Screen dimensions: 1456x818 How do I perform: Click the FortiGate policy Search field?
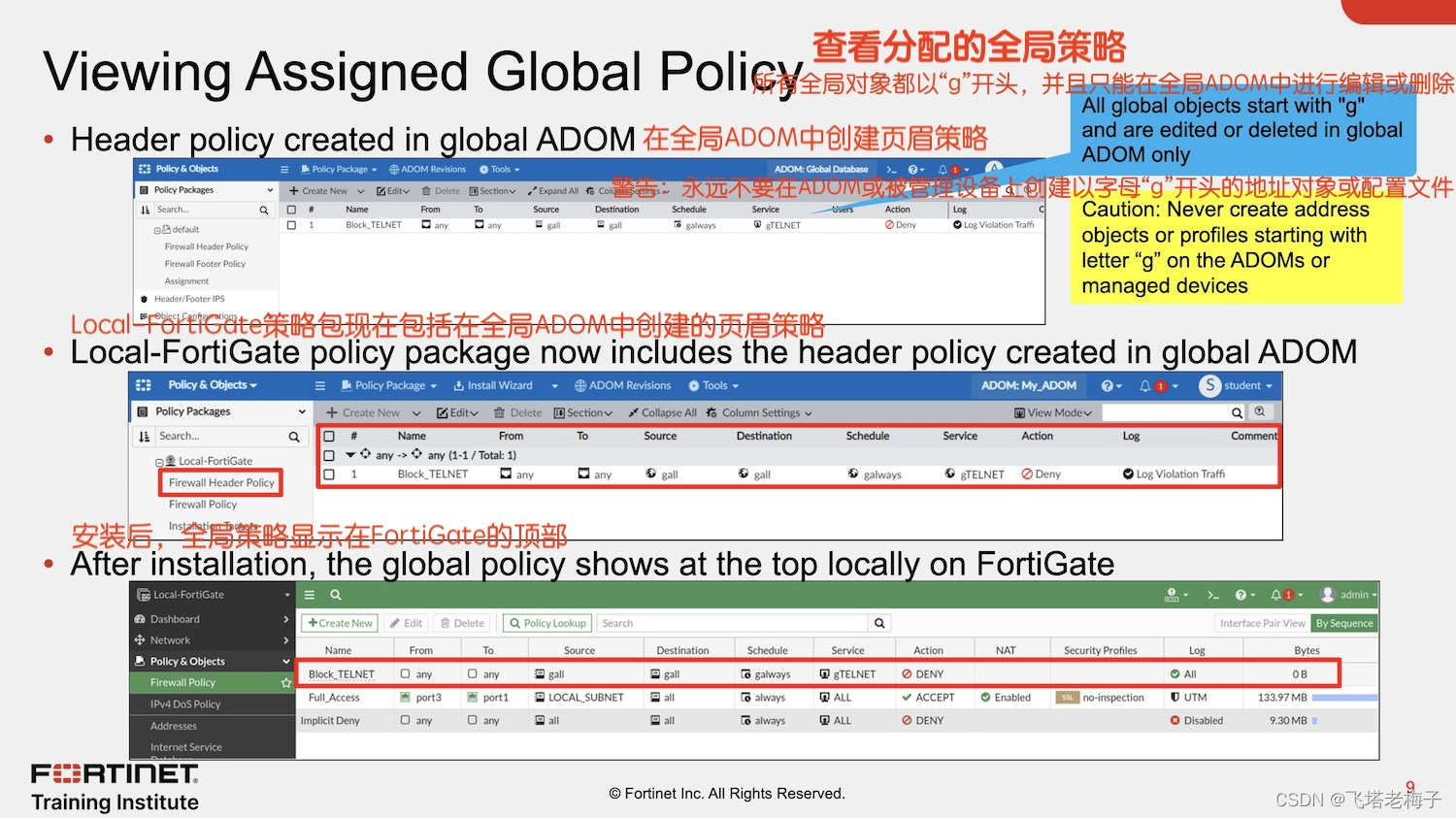click(x=734, y=623)
